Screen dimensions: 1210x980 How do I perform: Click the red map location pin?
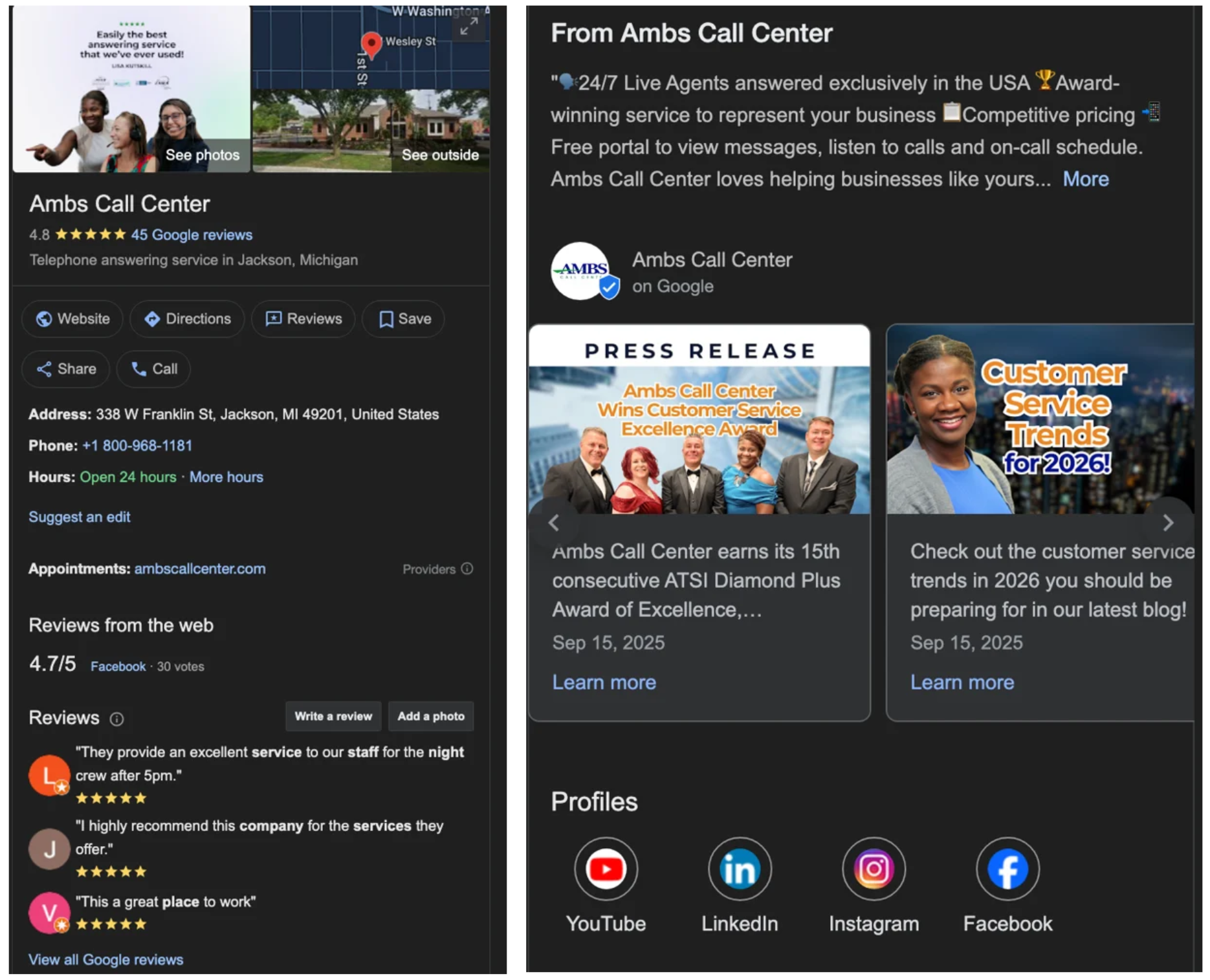371,44
